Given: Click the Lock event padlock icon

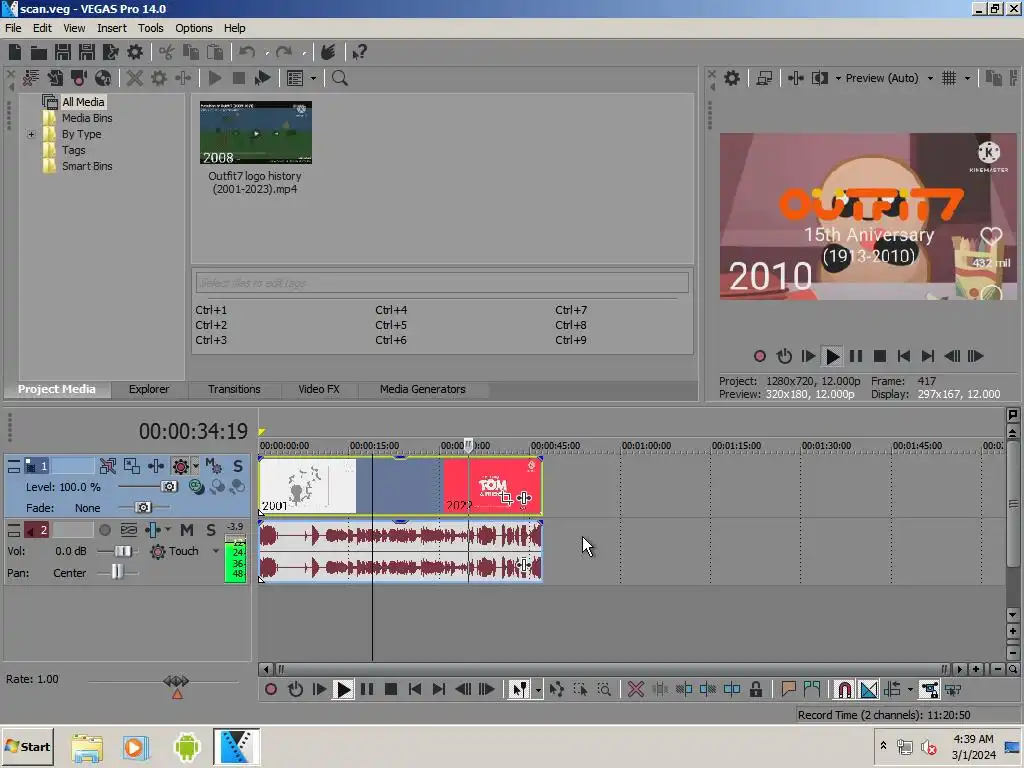Looking at the screenshot, I should (x=756, y=690).
